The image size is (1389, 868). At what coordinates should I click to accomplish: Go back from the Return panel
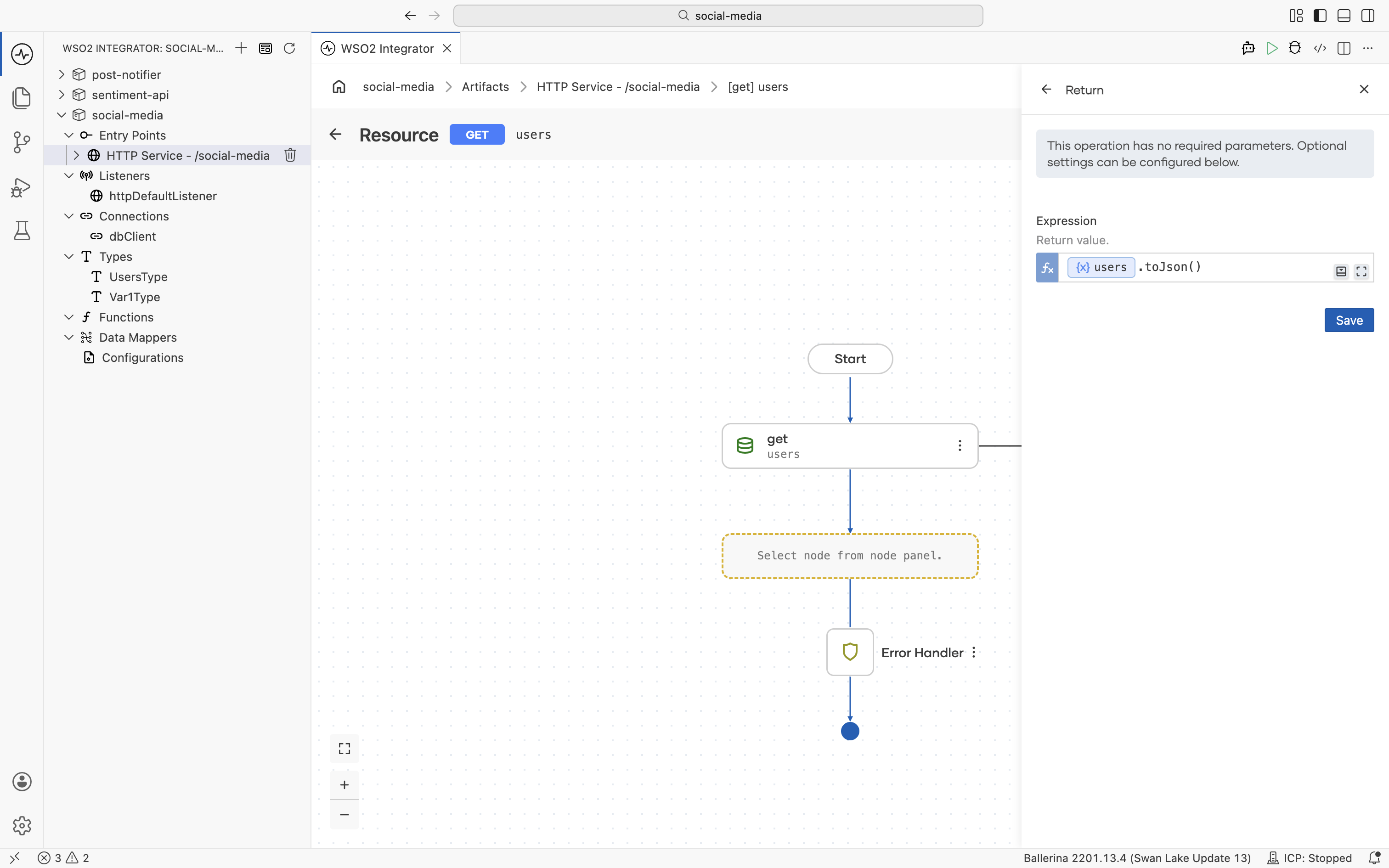tap(1046, 90)
